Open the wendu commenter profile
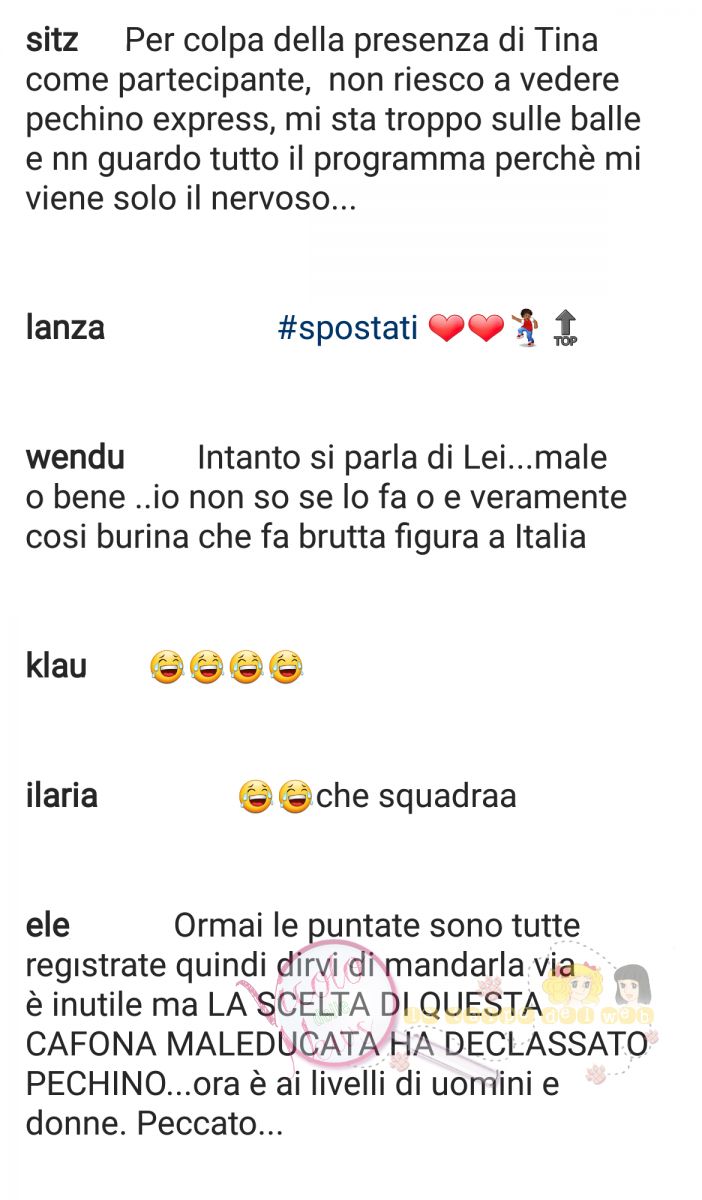Screen dimensions: 702x1200 [x=75, y=457]
